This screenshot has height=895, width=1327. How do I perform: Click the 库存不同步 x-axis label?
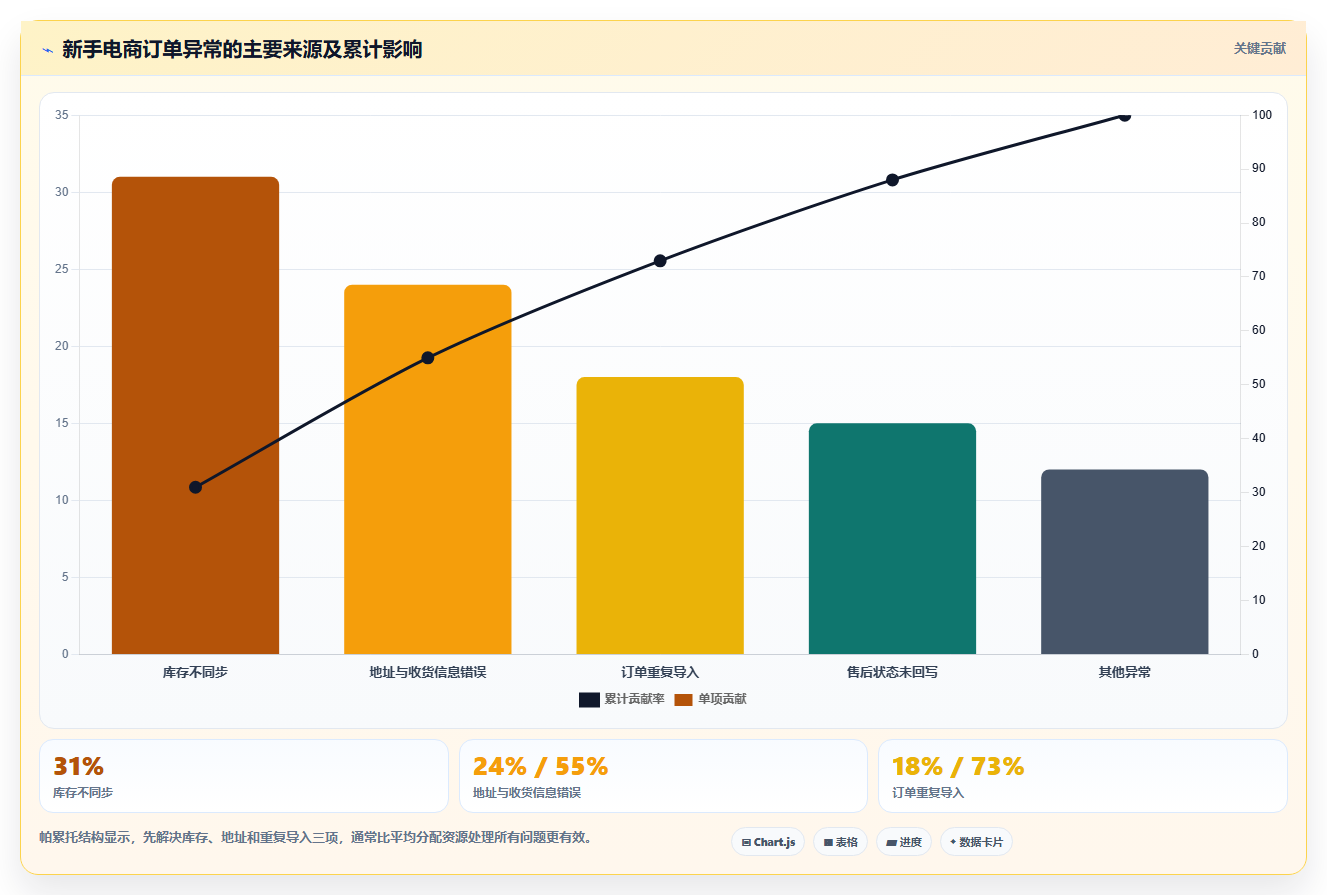coord(195,672)
